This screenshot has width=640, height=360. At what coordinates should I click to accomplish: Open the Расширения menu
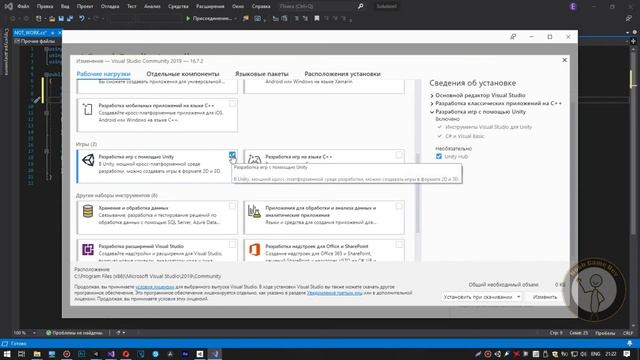pyautogui.click(x=210, y=7)
